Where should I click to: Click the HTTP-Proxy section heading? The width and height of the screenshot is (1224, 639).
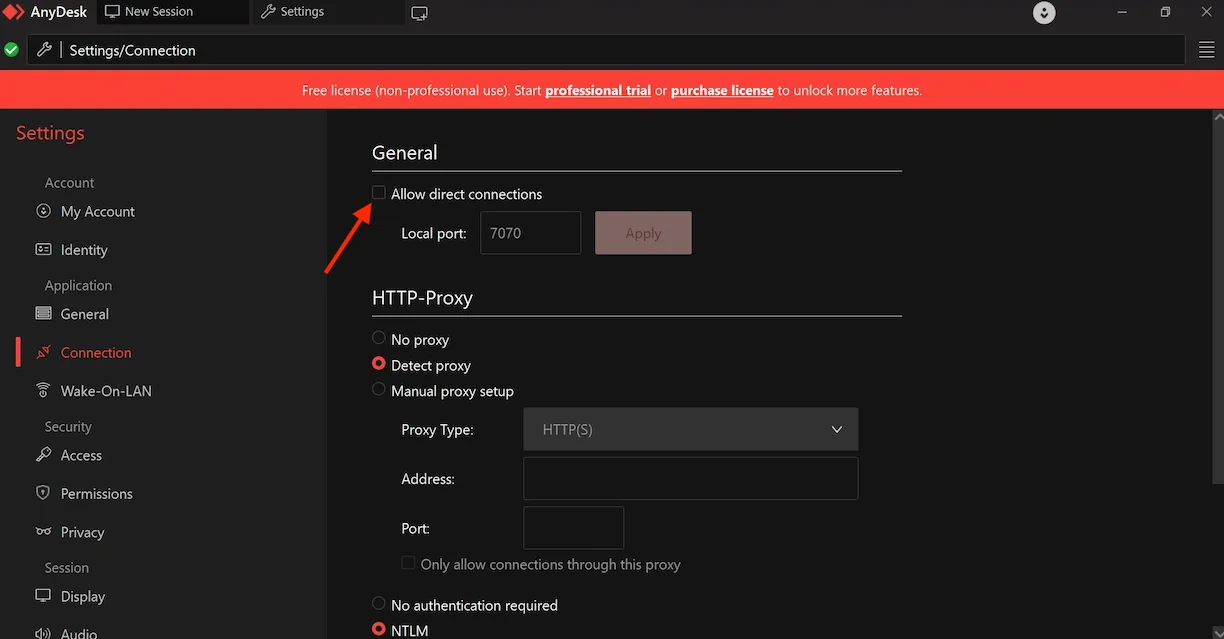(x=422, y=297)
